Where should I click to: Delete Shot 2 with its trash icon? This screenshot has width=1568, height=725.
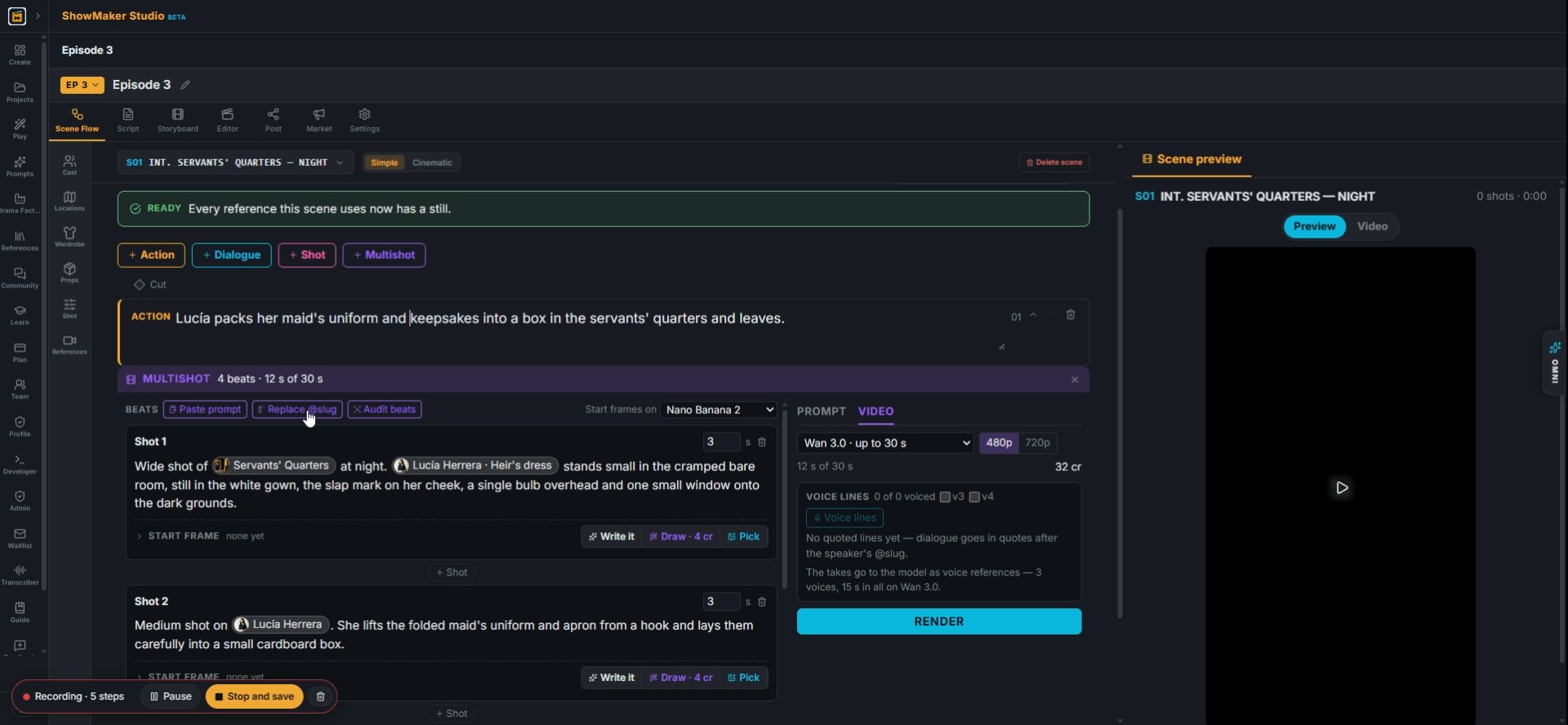coord(762,602)
